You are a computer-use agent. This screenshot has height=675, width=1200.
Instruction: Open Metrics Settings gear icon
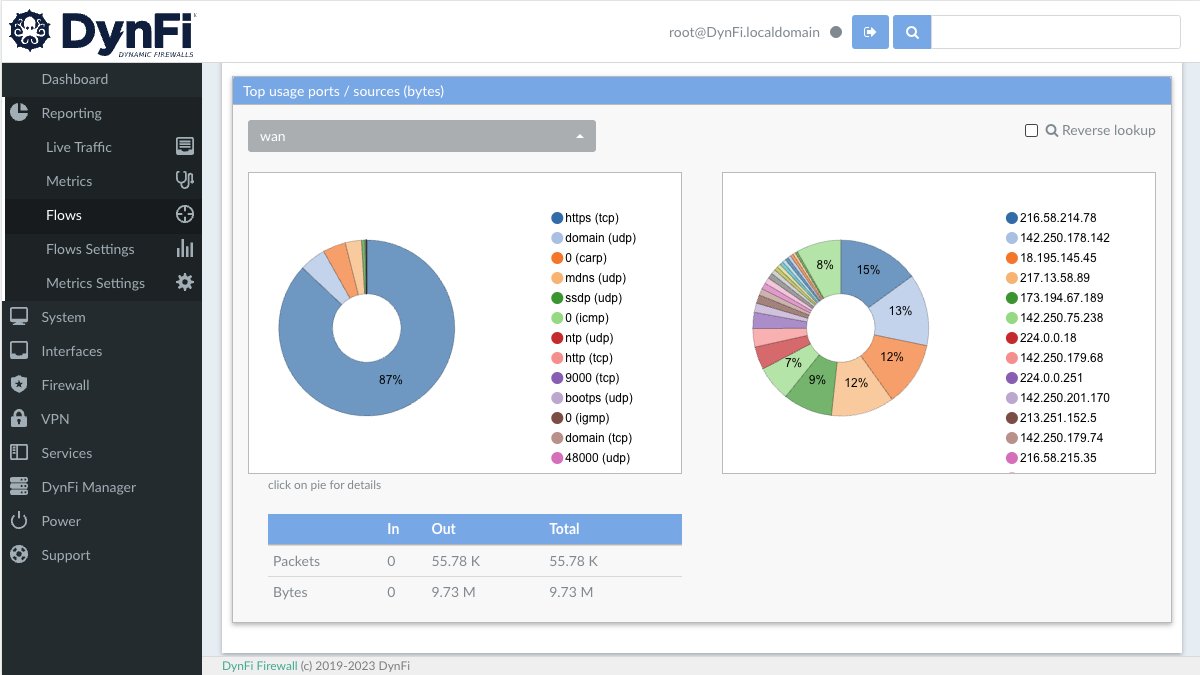[x=184, y=282]
